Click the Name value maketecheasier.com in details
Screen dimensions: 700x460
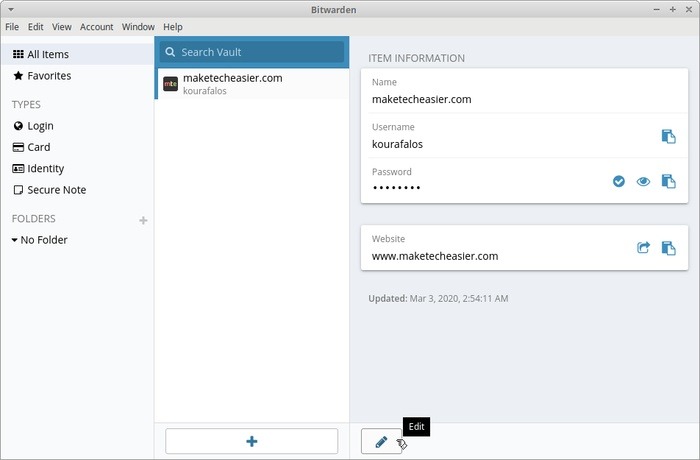[421, 99]
